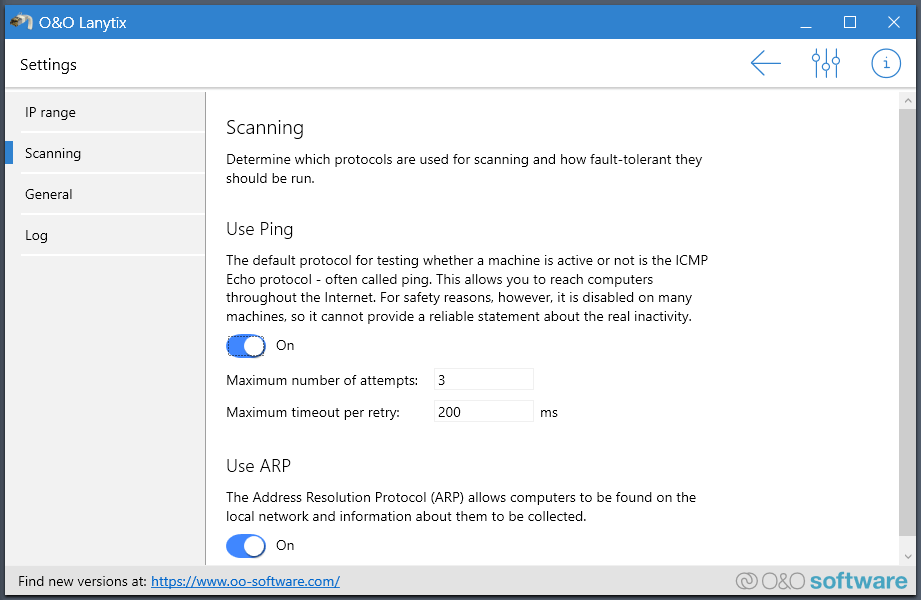
Task: Click the "Use ARP" heading
Action: pyautogui.click(x=258, y=466)
